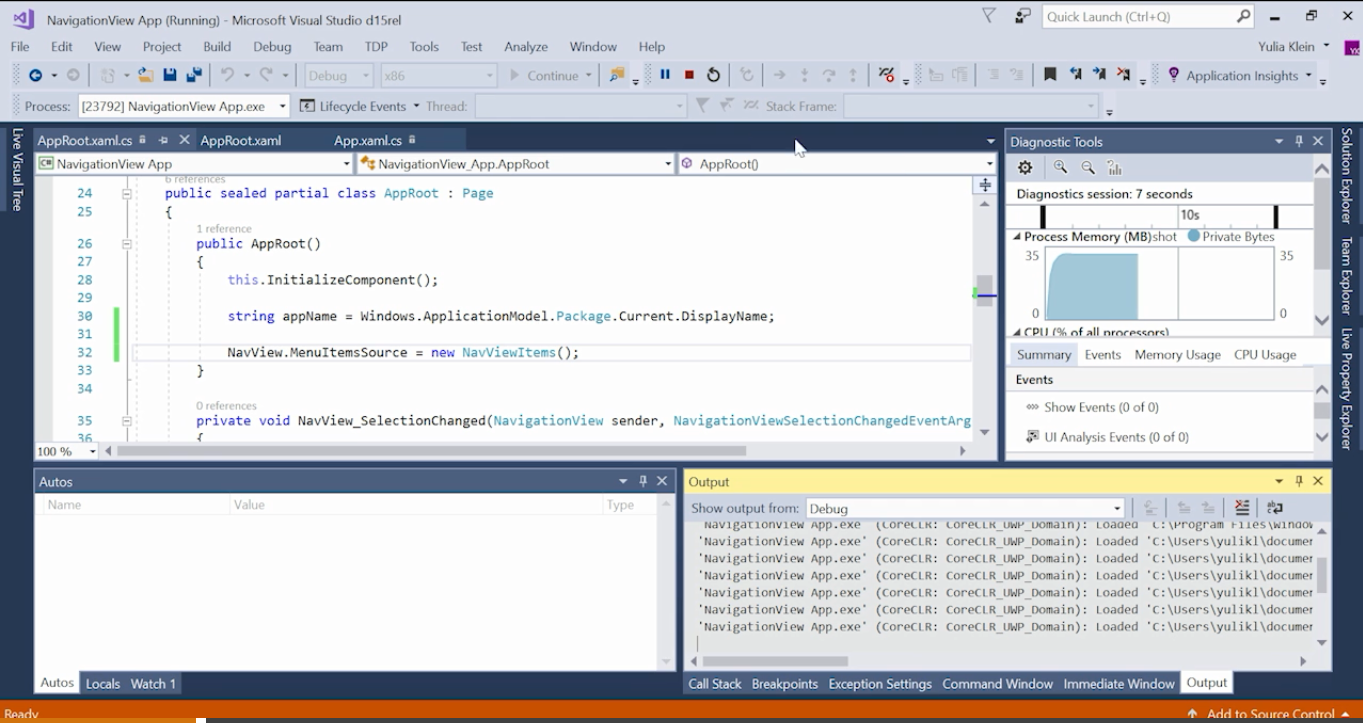The height and width of the screenshot is (723, 1363).
Task: Click the Save All icon
Action: pos(194,75)
